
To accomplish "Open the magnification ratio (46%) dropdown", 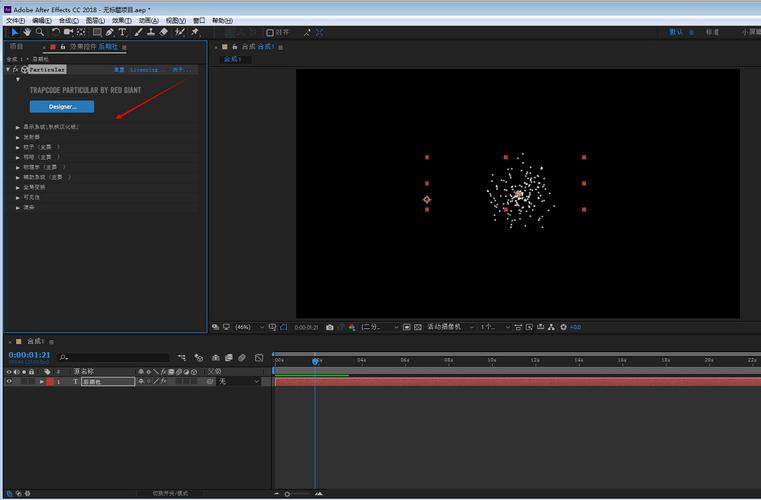I will 248,327.
